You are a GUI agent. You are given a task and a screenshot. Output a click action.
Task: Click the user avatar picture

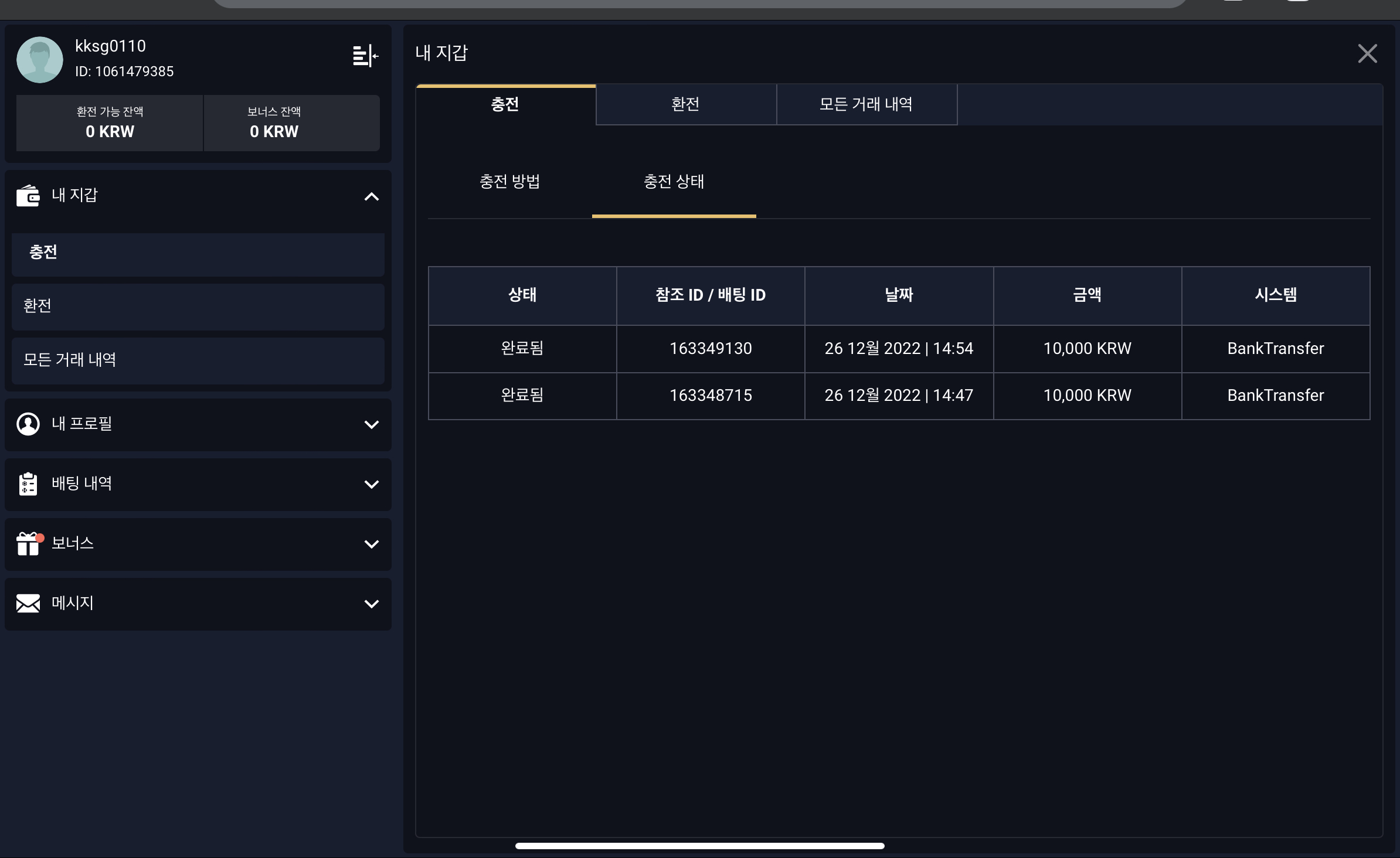[x=40, y=60]
